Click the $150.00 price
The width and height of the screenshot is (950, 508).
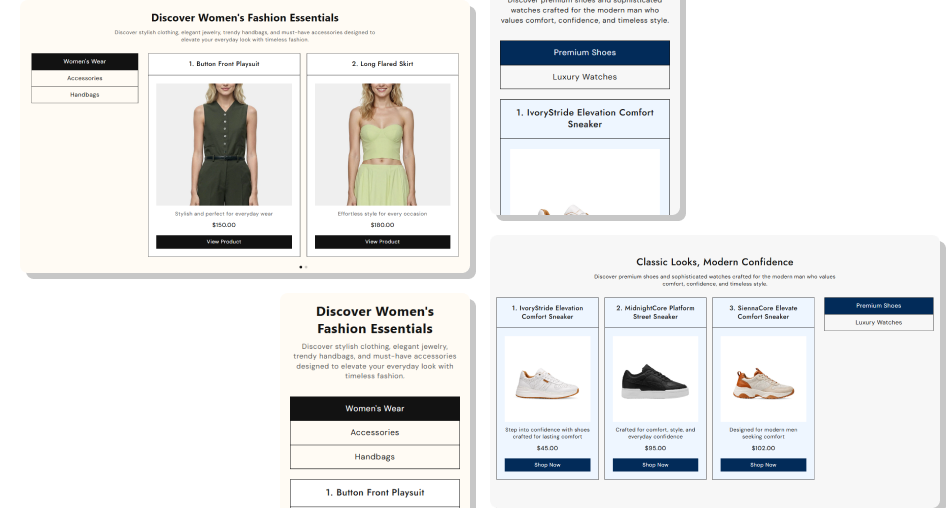(224, 225)
